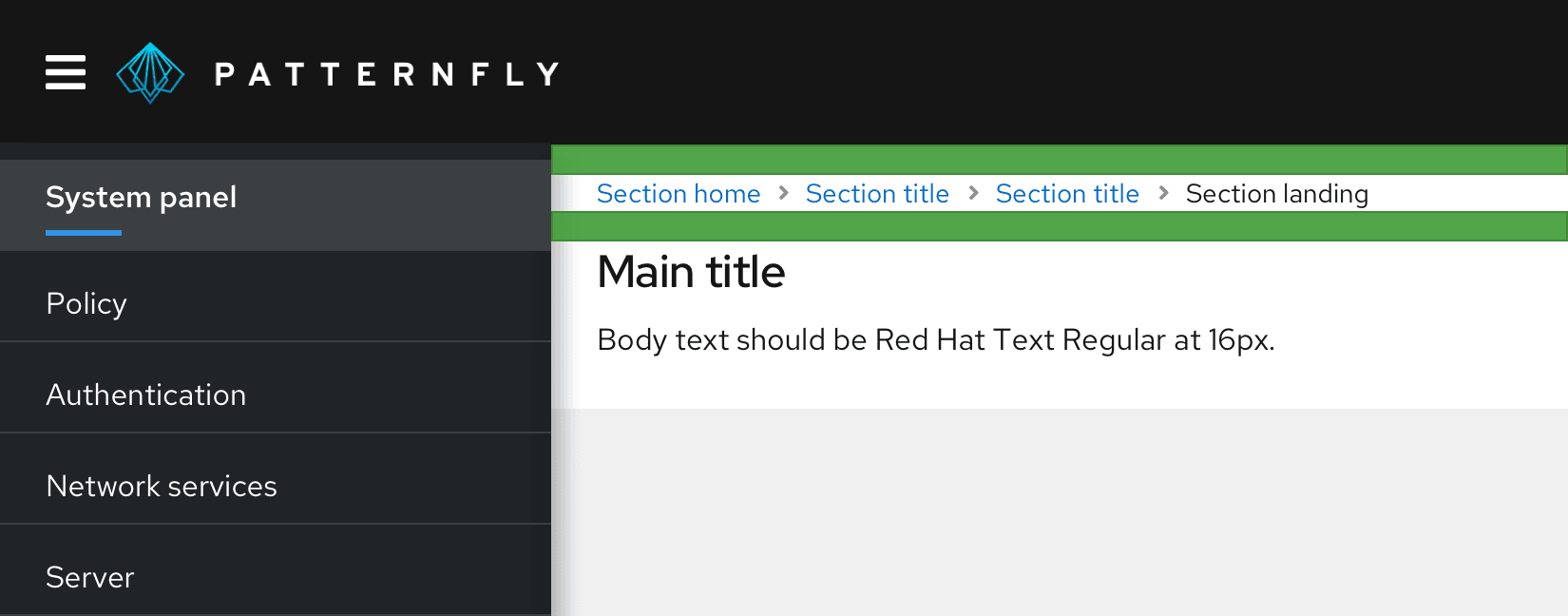The height and width of the screenshot is (616, 1568).
Task: Open Network services nav item
Action: click(x=162, y=486)
